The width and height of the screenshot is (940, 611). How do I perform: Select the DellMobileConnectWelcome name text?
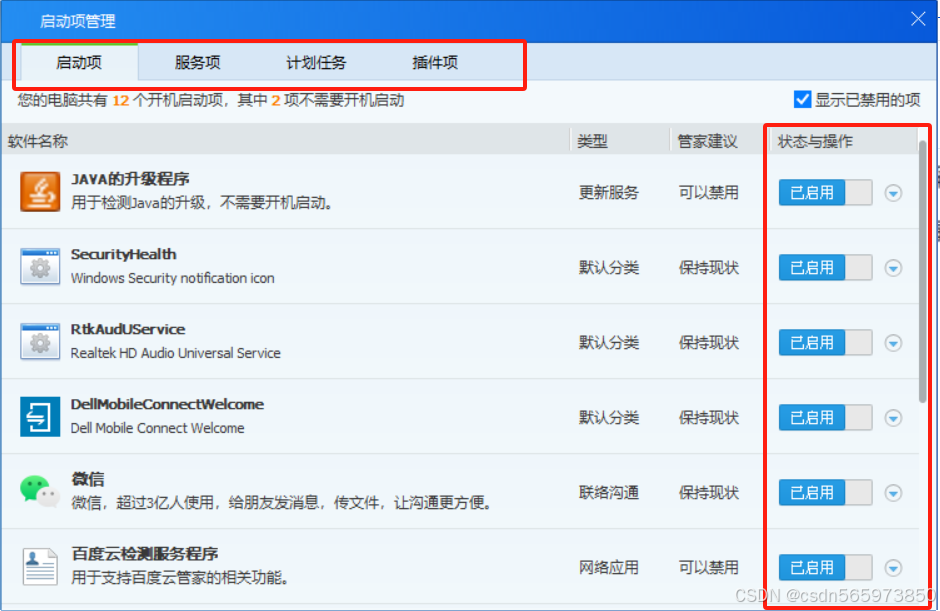click(x=167, y=404)
